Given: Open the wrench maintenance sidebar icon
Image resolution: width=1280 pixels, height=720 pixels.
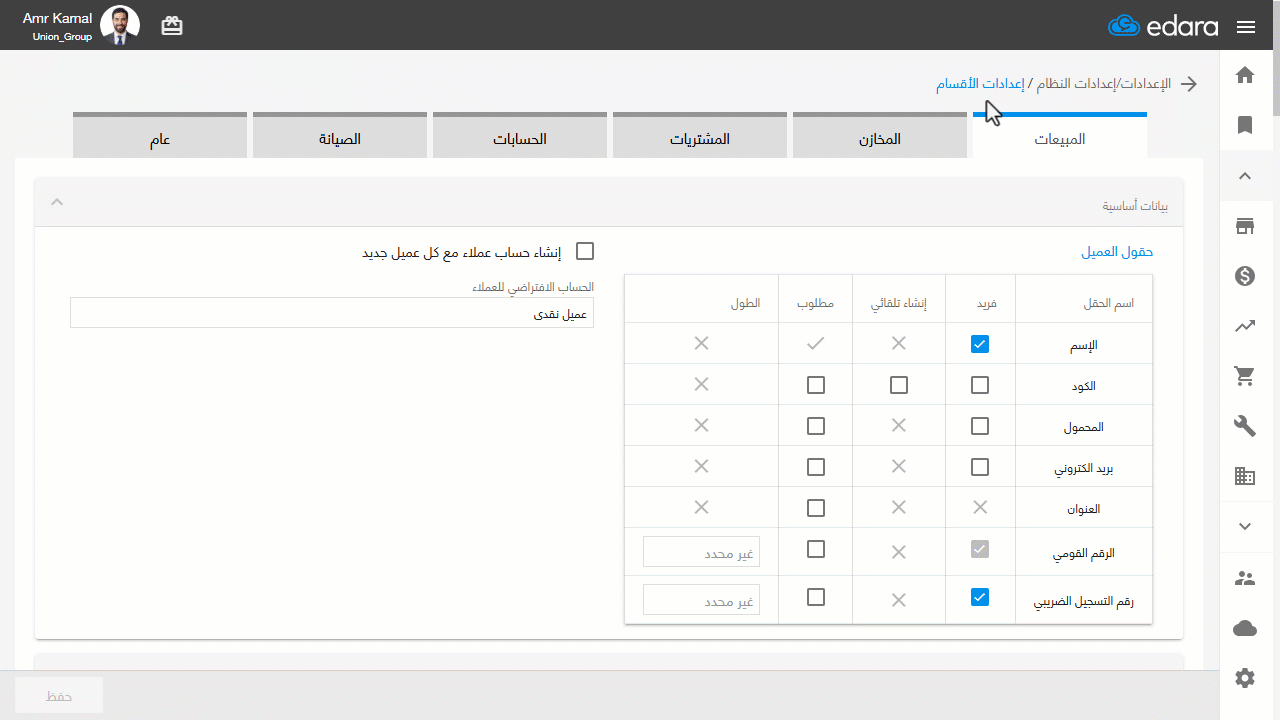Looking at the screenshot, I should [1245, 427].
